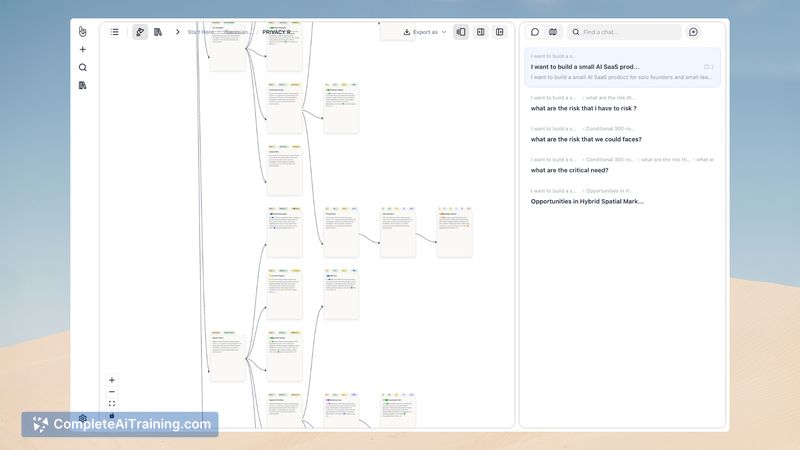
Task: Open chat 'Opportunities in Hybrid Spatial Mark...'
Action: 622,196
